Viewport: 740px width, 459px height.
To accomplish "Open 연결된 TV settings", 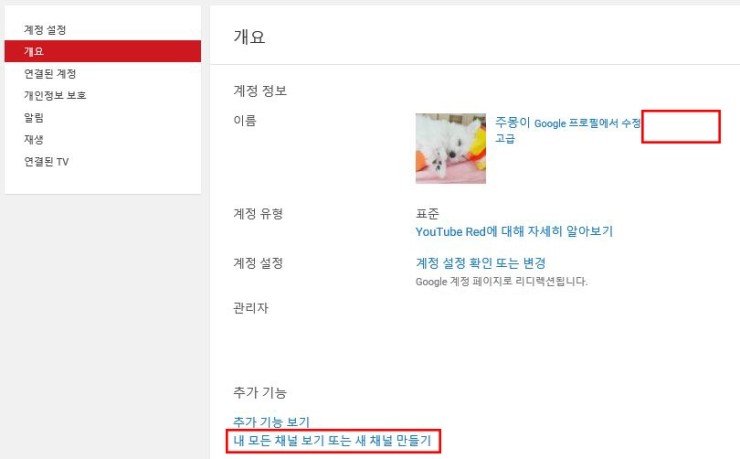I will pyautogui.click(x=46, y=161).
